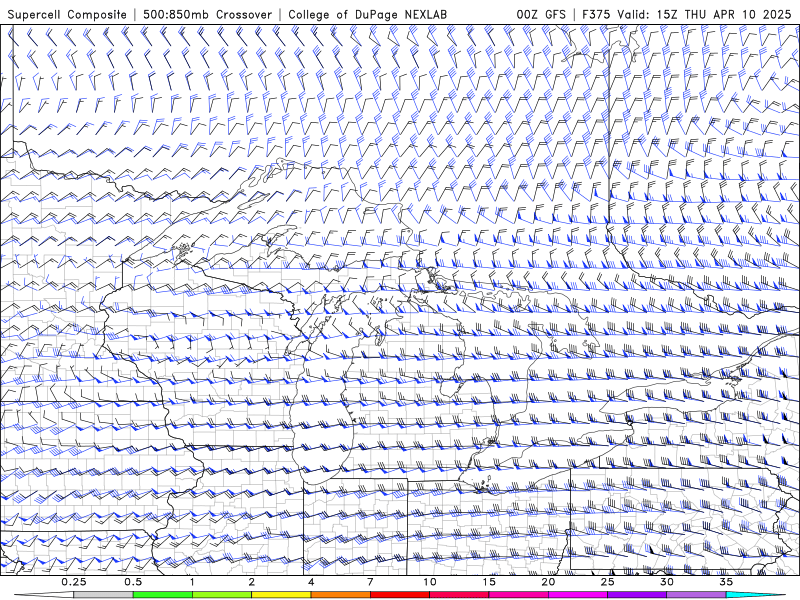The height and width of the screenshot is (600, 800).
Task: Pick the magenta legend swatch (20–25)
Action: (578, 595)
